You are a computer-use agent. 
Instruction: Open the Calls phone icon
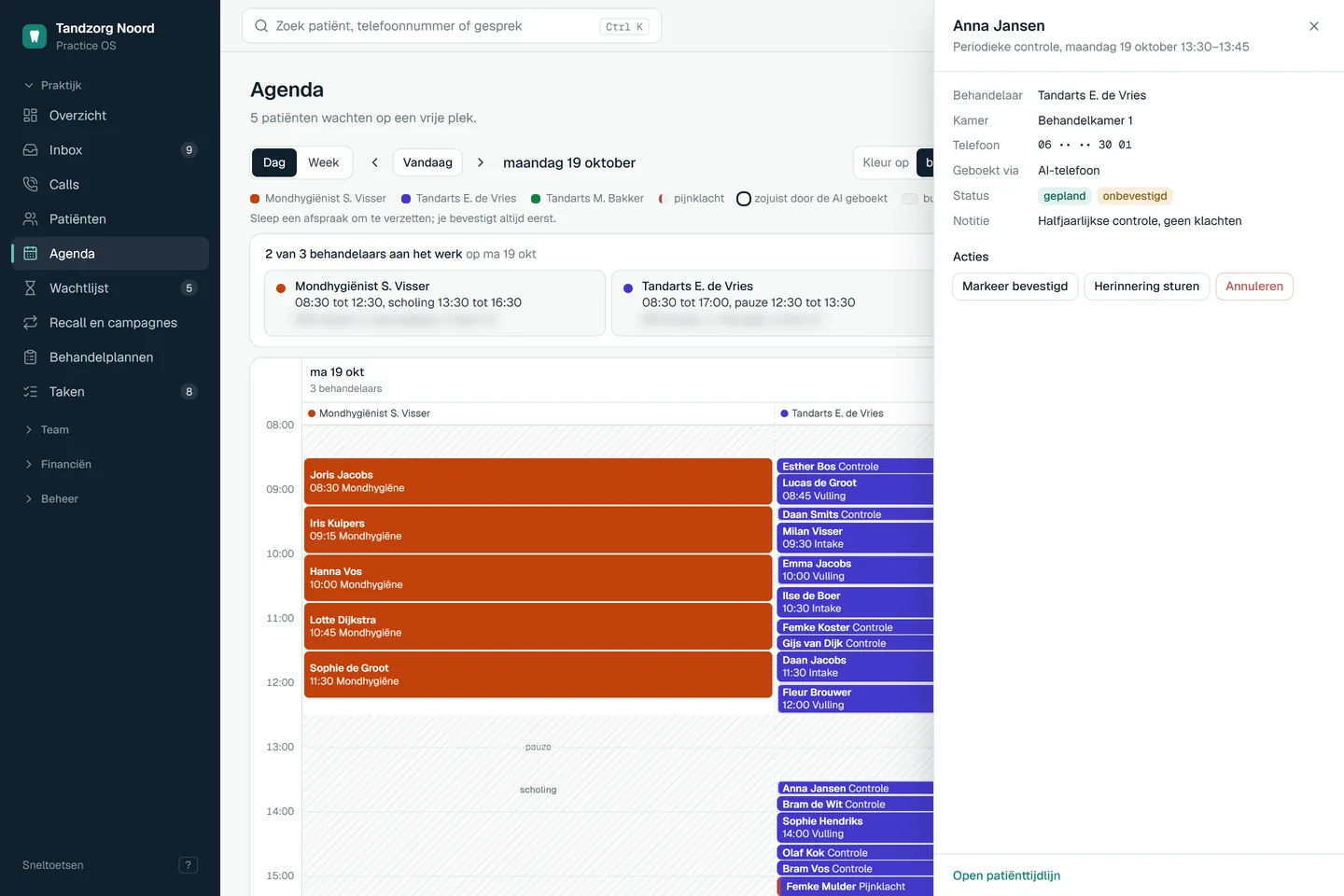pyautogui.click(x=31, y=185)
